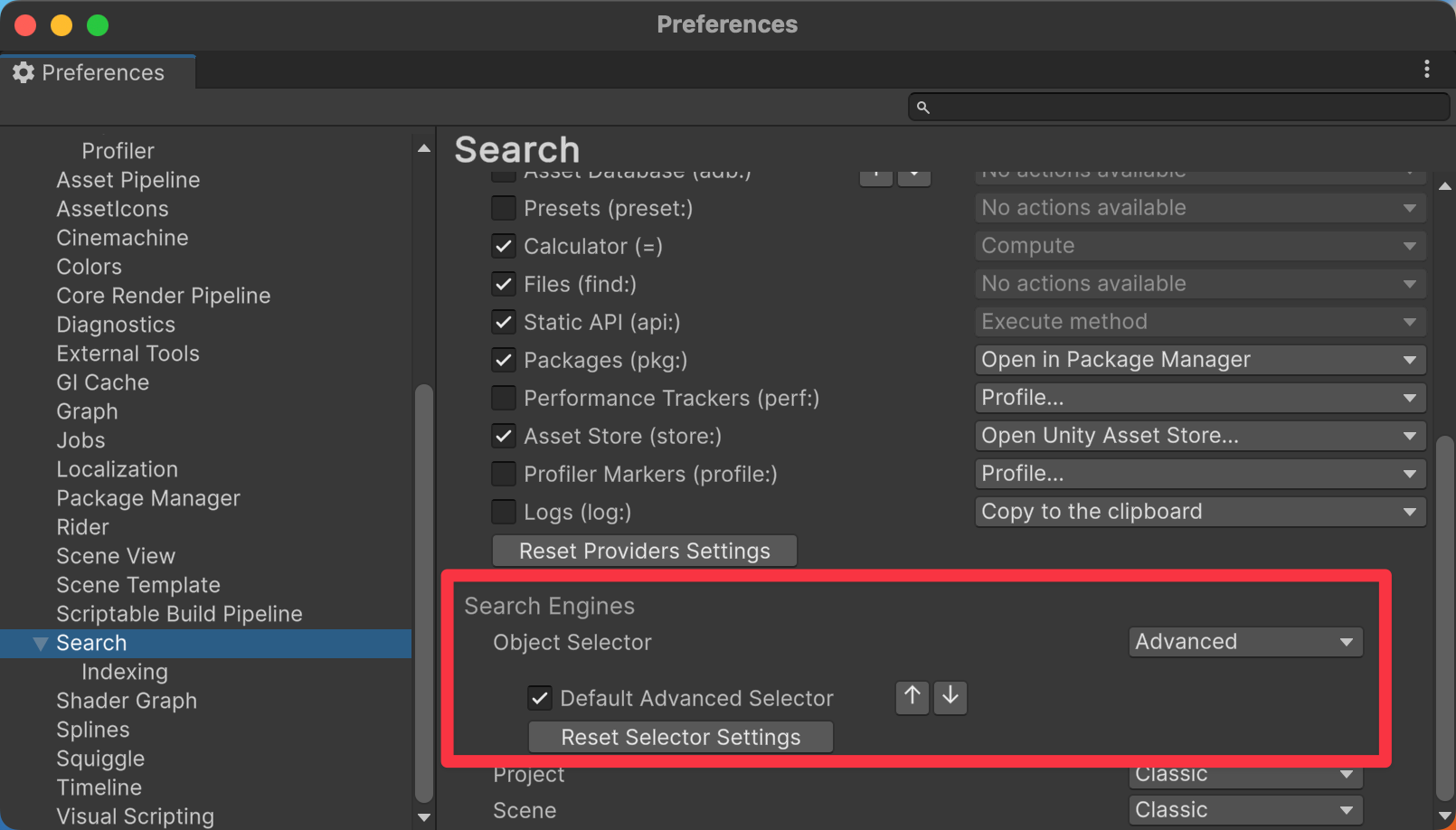Move Default Advanced Selector down with arrow
1456x830 pixels.
[x=950, y=697]
